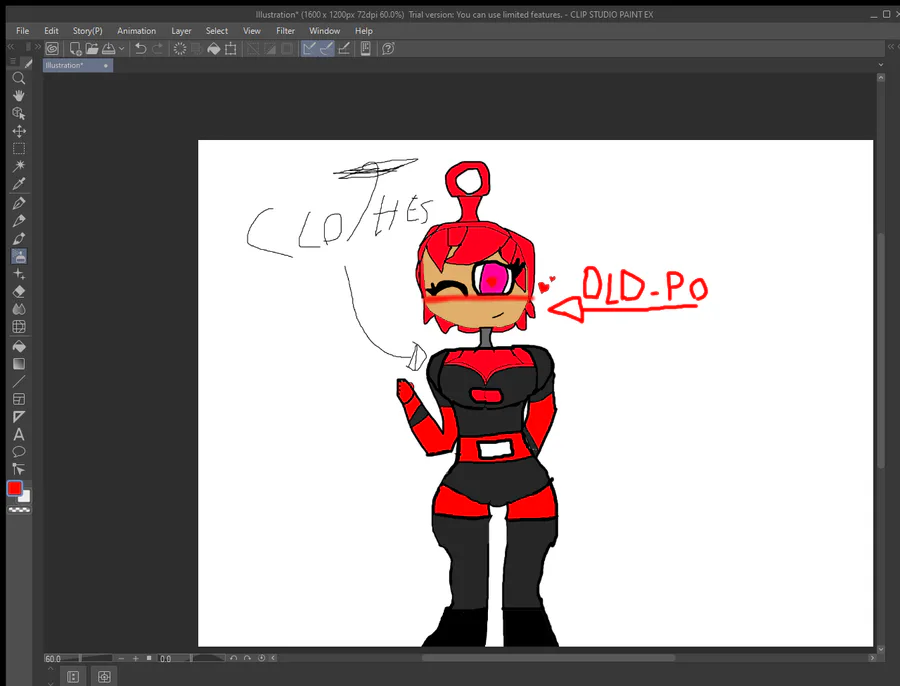Select the Zoom magnifier tool
Screen dimensions: 900x686
pyautogui.click(x=19, y=78)
